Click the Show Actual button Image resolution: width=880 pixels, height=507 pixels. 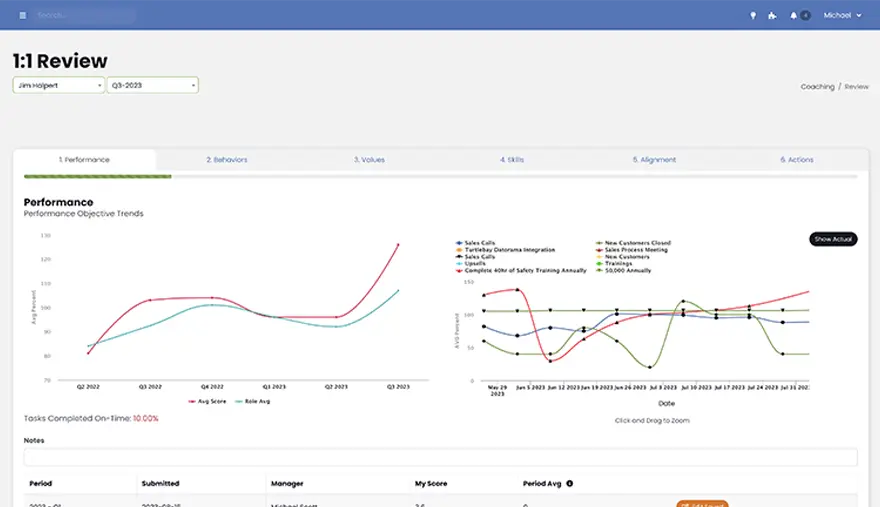click(832, 239)
